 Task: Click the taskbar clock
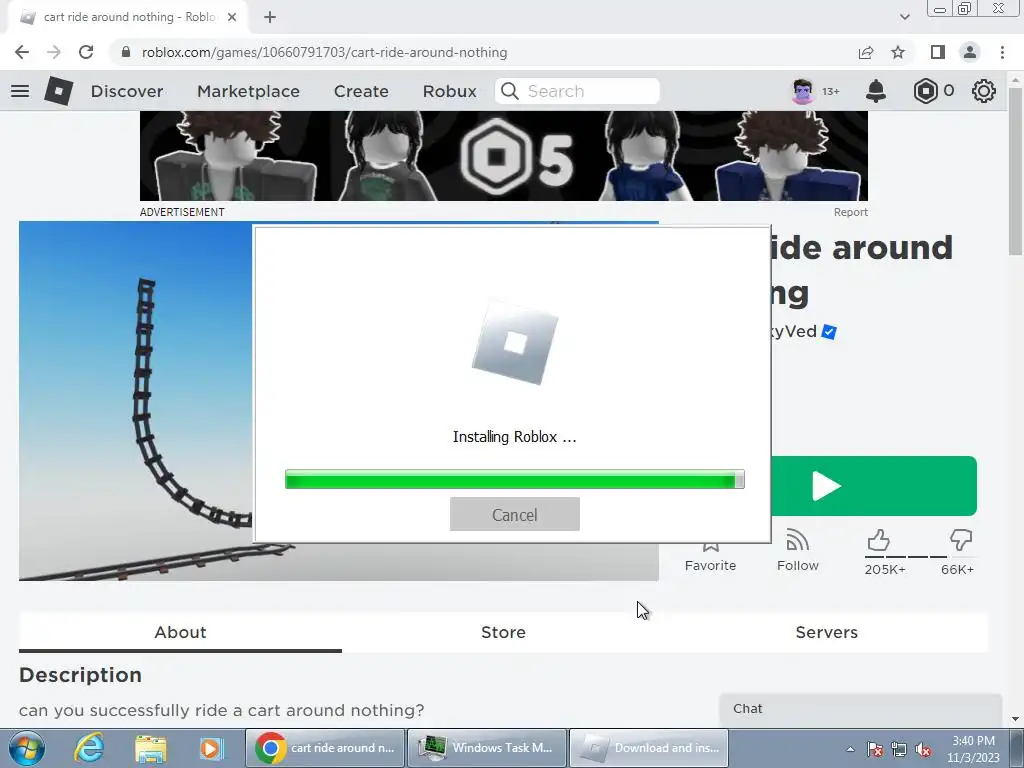pyautogui.click(x=973, y=749)
